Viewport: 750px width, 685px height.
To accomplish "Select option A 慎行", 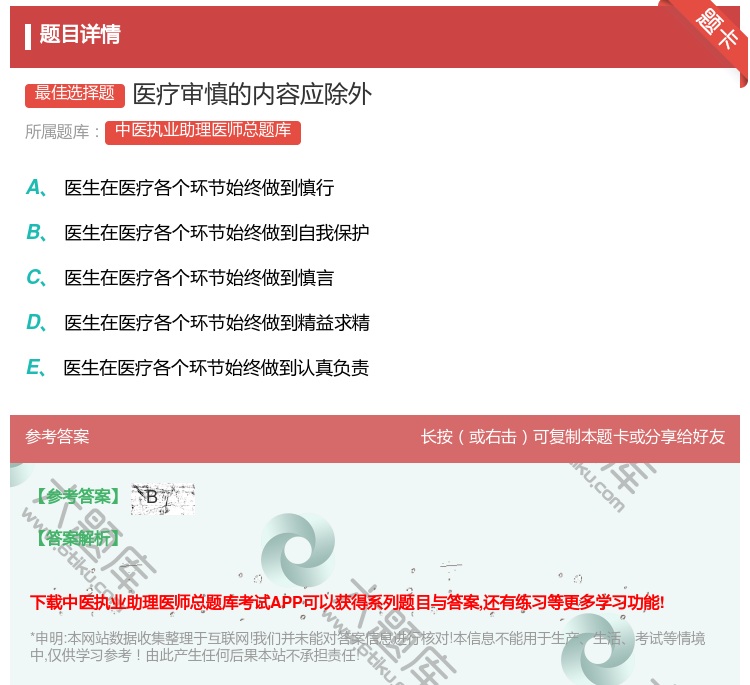I will click(199, 188).
